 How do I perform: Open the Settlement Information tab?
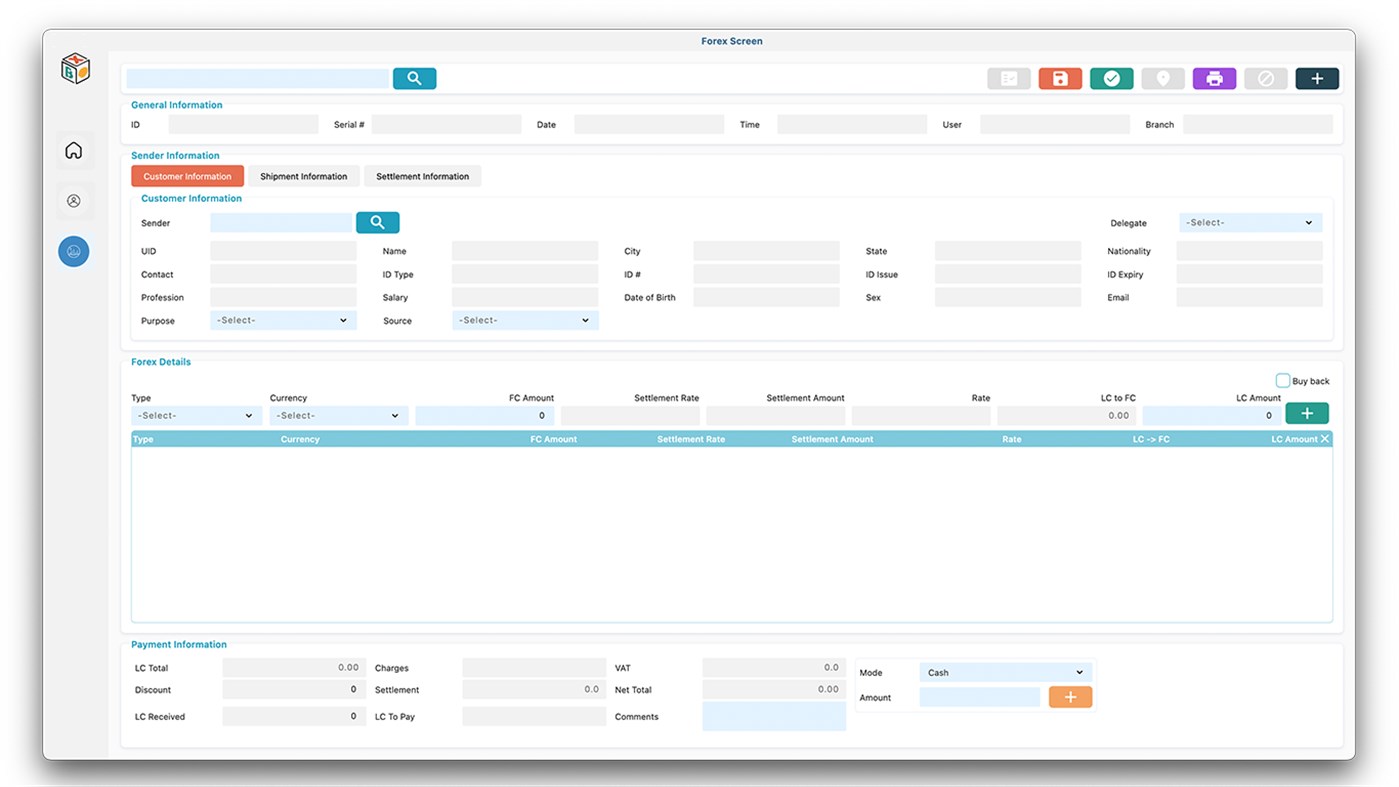coord(422,175)
